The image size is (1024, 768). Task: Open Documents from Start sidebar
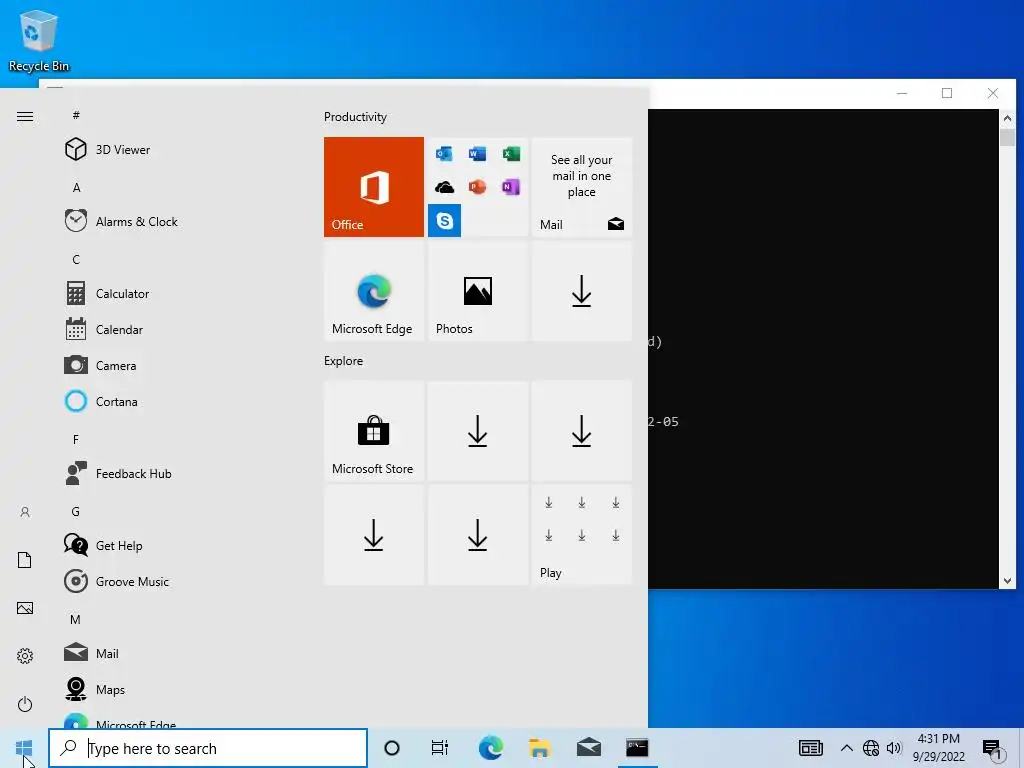[25, 560]
